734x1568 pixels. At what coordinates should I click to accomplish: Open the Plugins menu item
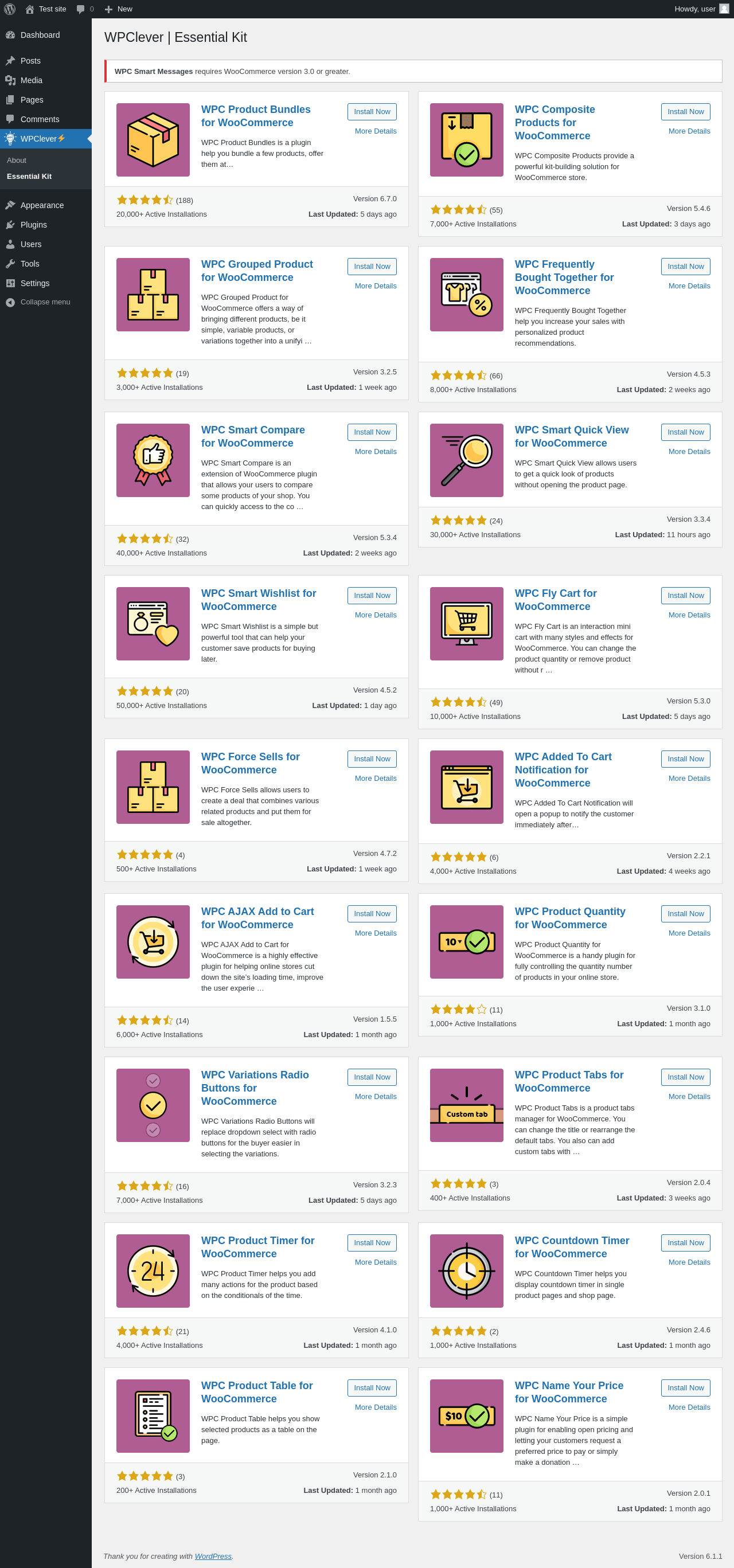(x=33, y=225)
